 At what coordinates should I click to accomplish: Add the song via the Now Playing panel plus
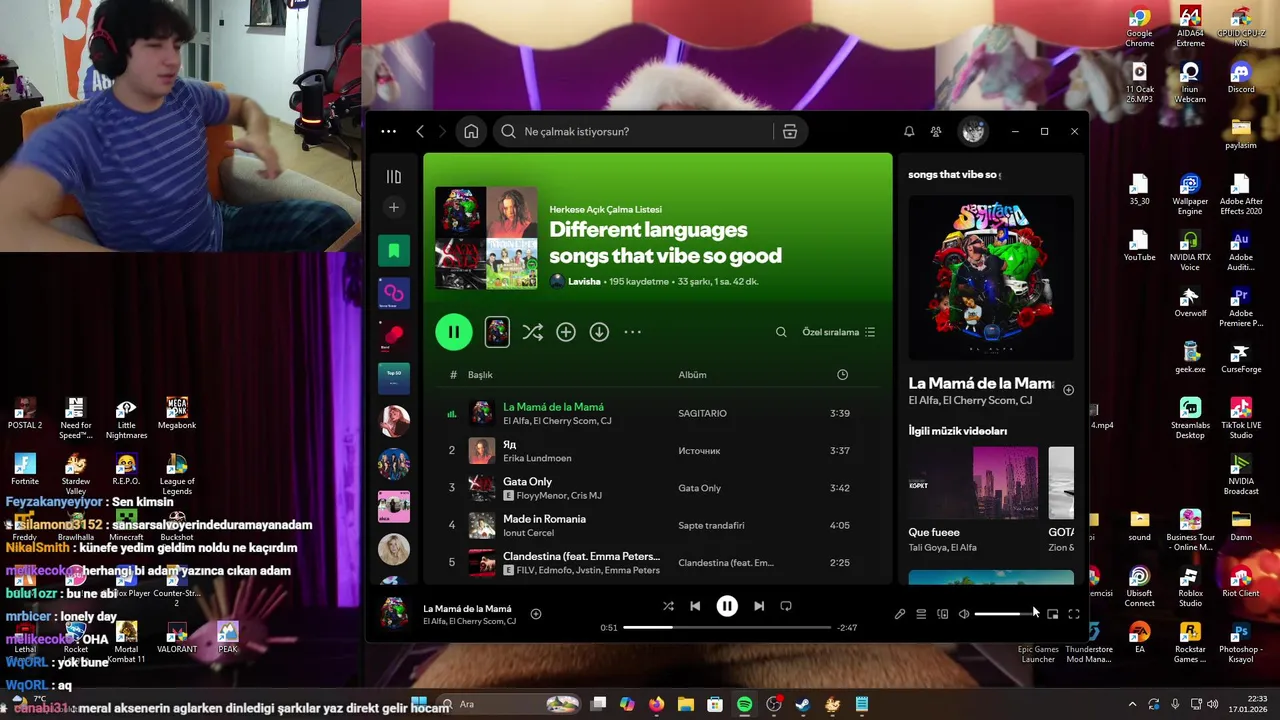click(x=1068, y=390)
